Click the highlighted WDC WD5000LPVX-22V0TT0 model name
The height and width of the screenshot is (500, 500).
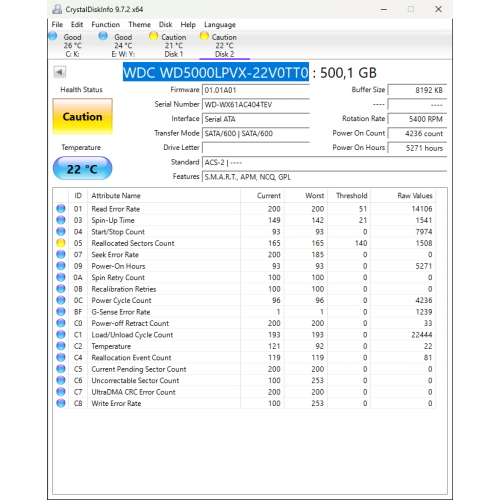click(216, 72)
